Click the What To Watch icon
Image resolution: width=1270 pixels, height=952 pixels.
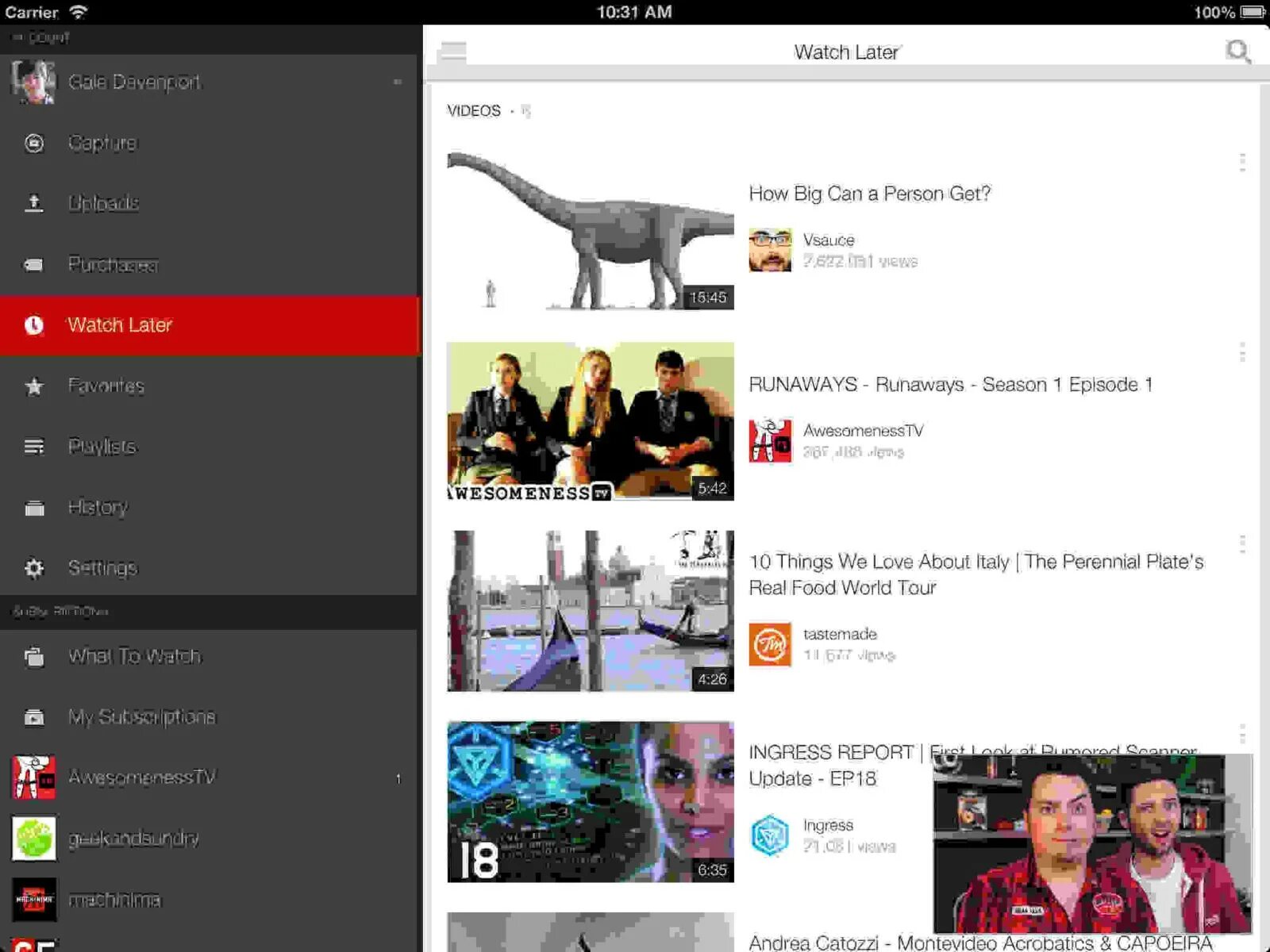34,657
